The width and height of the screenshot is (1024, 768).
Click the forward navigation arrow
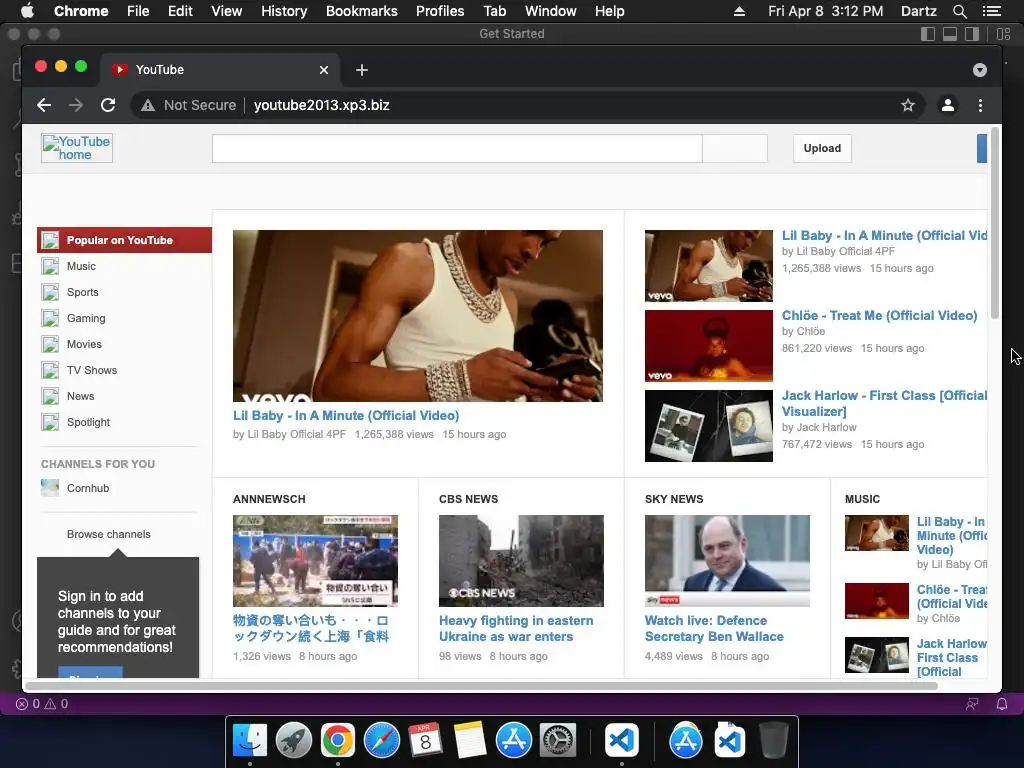76,105
